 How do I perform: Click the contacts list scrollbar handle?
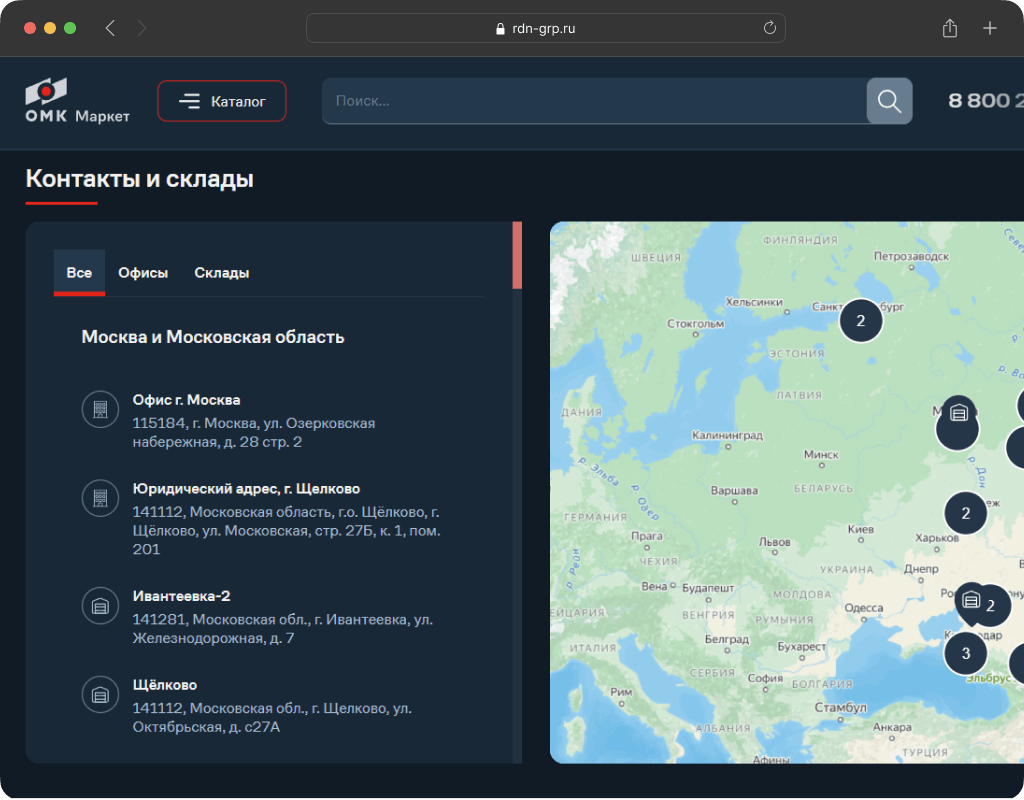(x=517, y=256)
